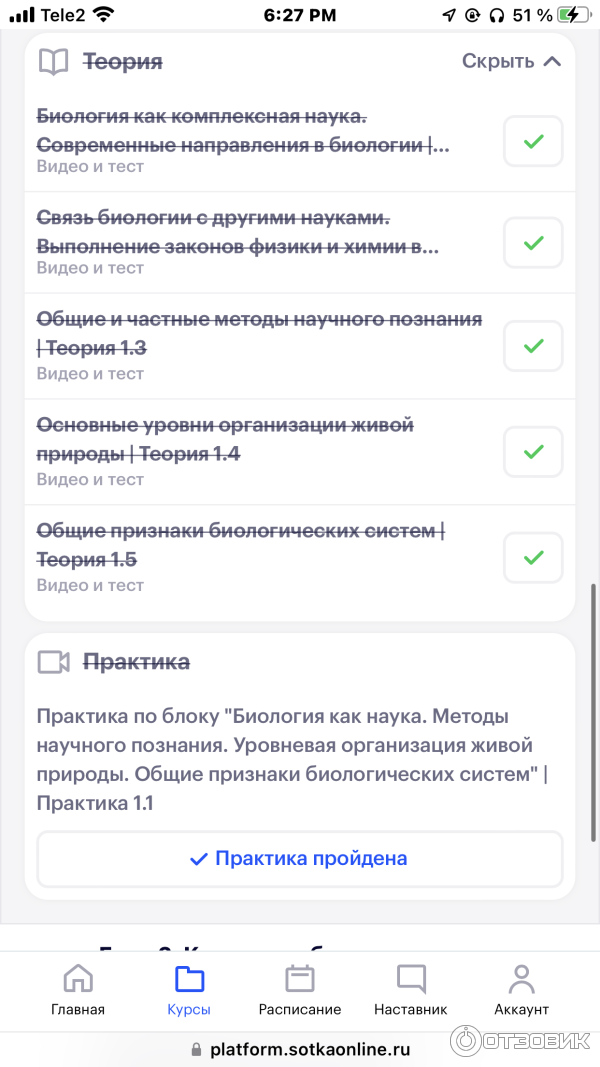Open the Аккаунт profile icon

(521, 978)
